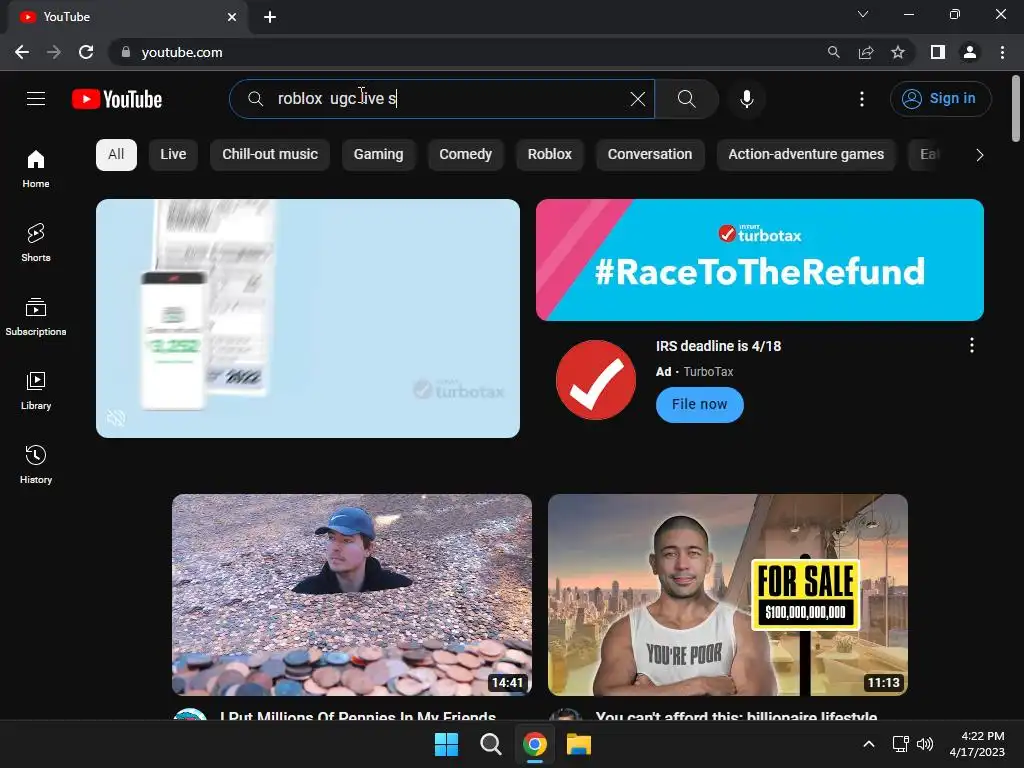Clear the search box text with X
The width and height of the screenshot is (1024, 768).
[637, 99]
